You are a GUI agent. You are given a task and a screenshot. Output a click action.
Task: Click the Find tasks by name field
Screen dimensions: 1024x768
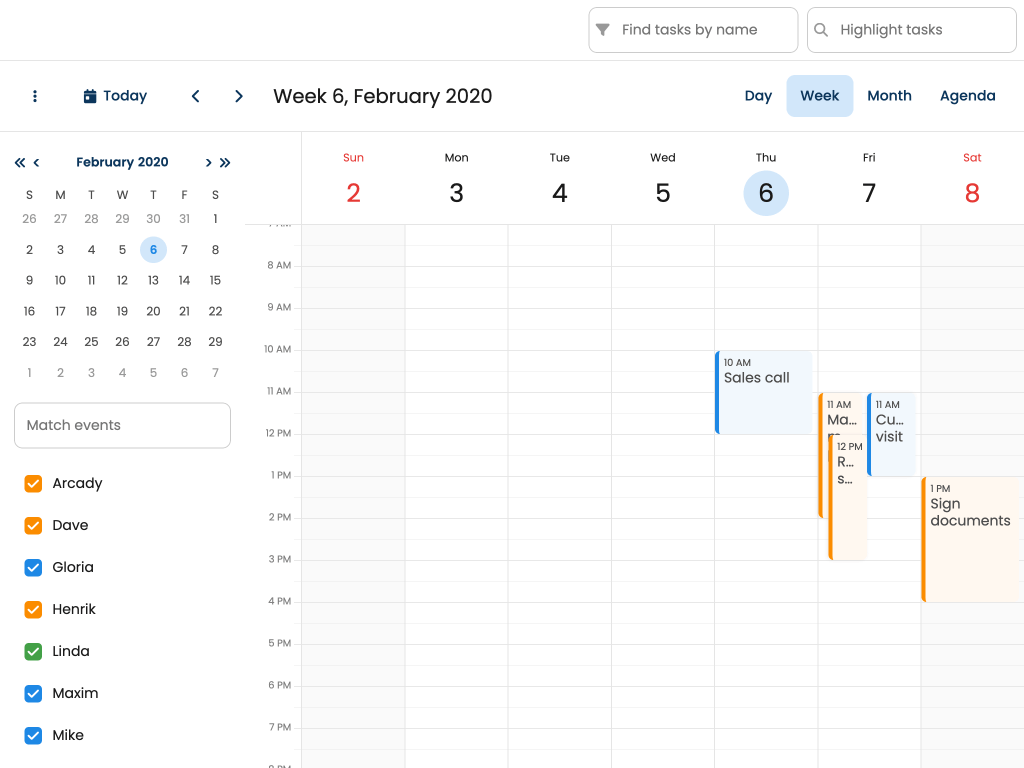[x=705, y=30]
